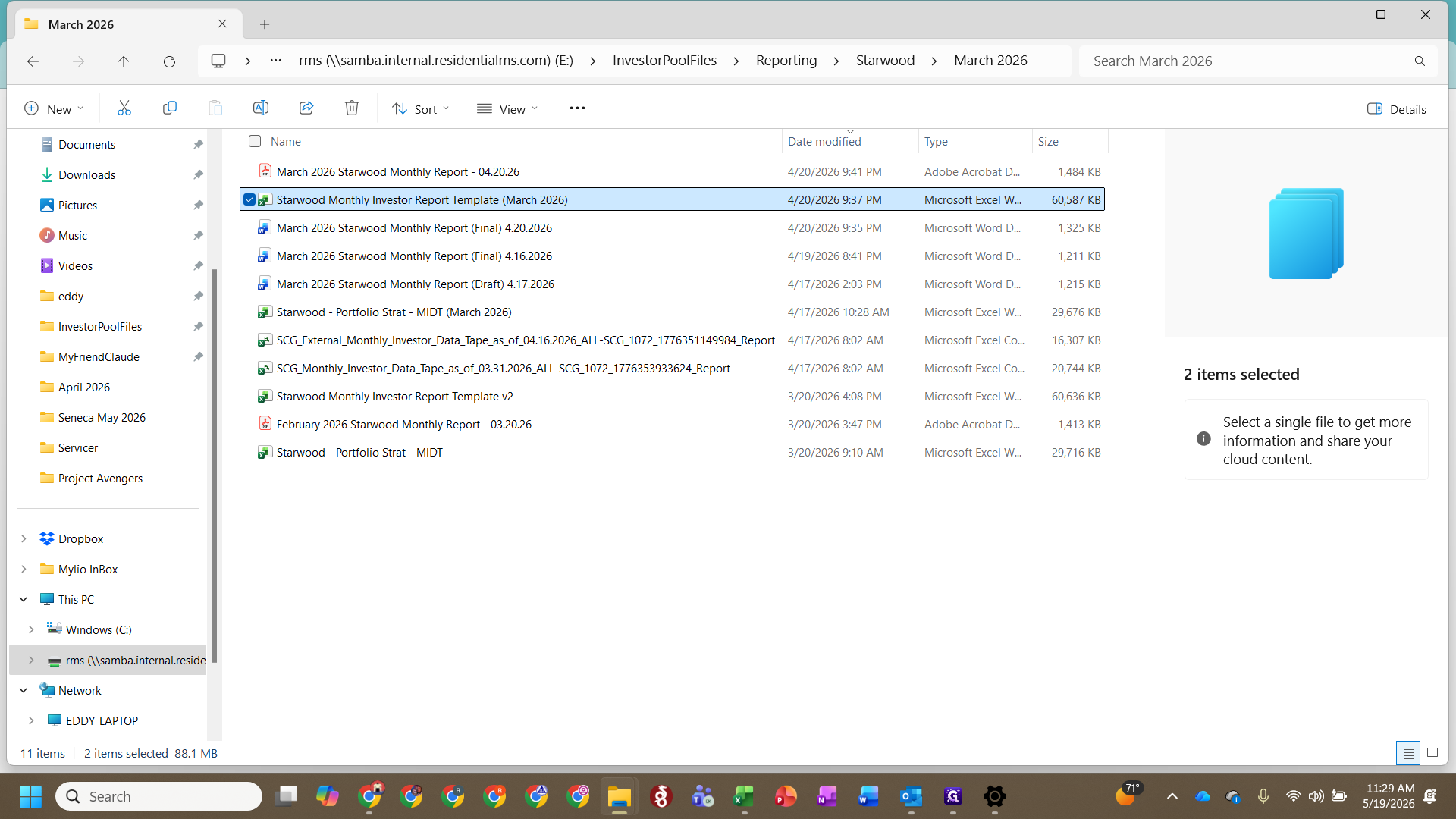The width and height of the screenshot is (1456, 819).
Task: Expand the rms samba drive node
Action: click(31, 660)
